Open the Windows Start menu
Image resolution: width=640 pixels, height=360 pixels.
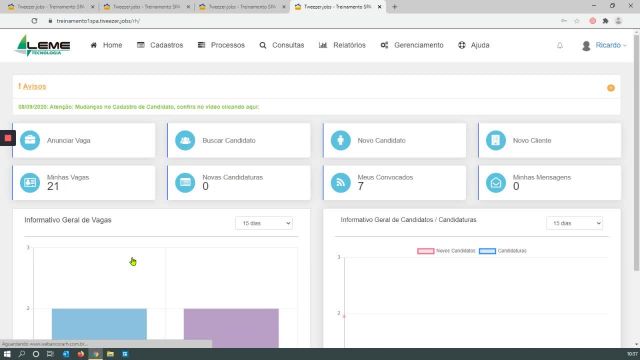(x=7, y=354)
